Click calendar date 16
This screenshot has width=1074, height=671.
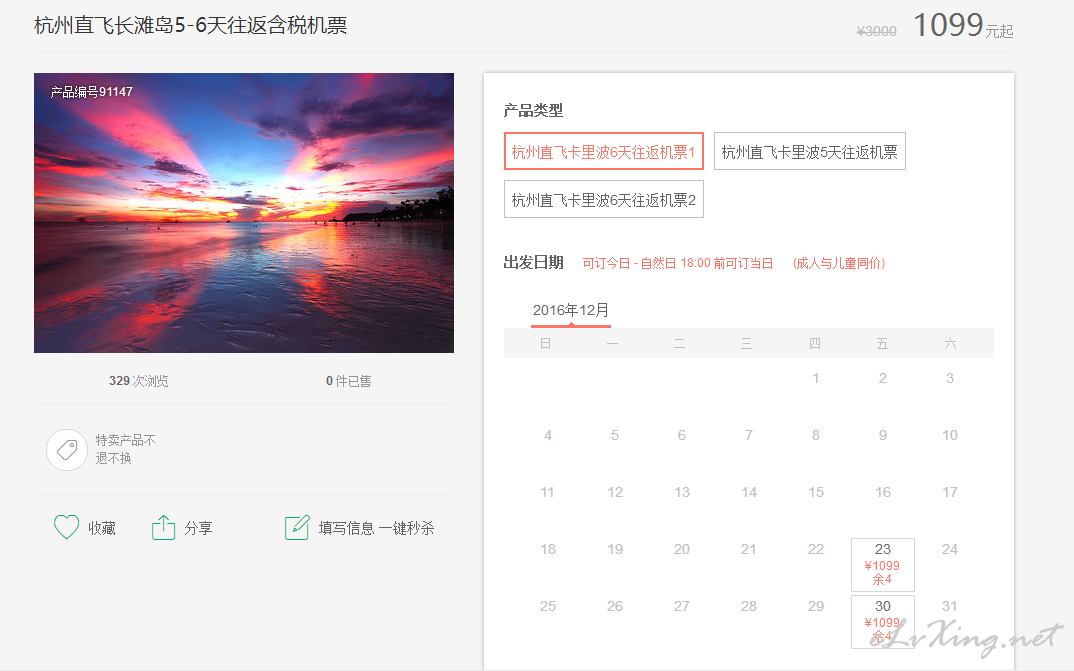(x=882, y=492)
